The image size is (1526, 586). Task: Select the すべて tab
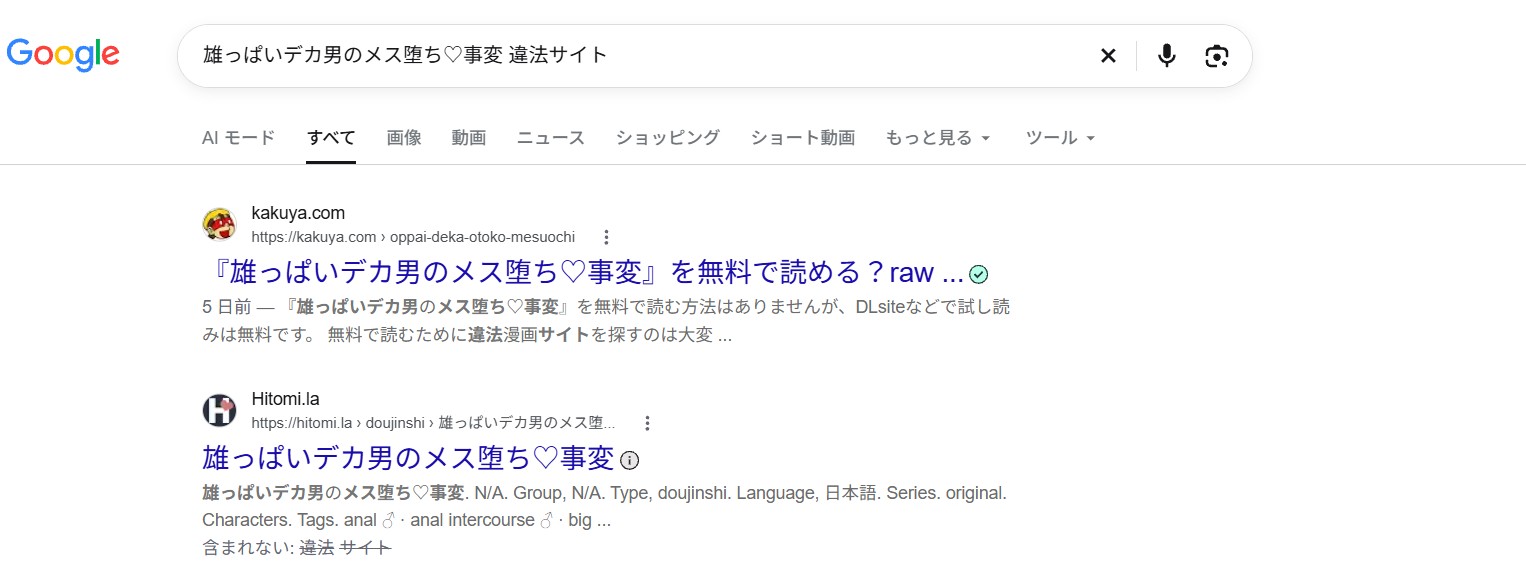331,138
